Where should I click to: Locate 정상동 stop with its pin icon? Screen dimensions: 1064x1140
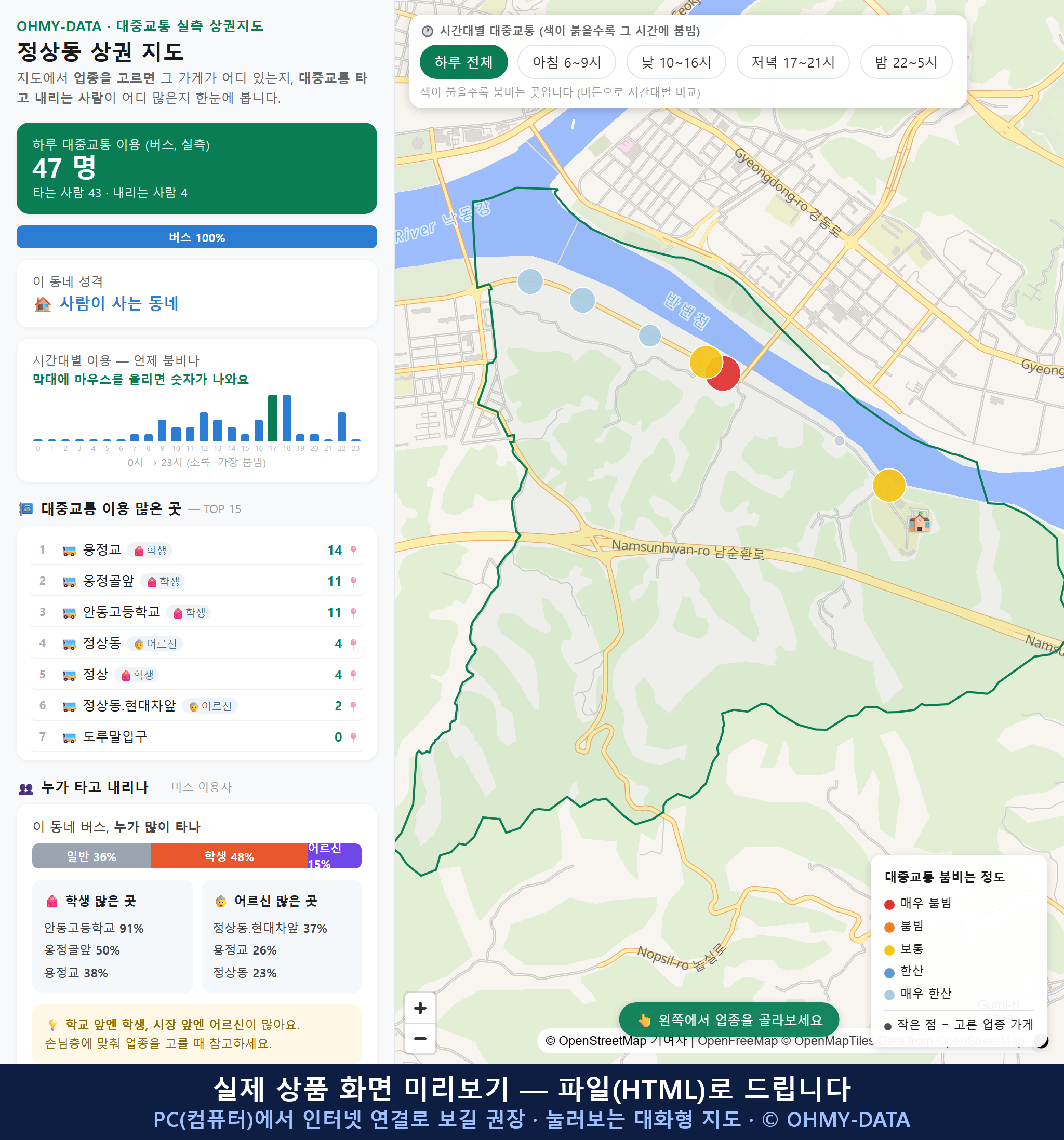point(353,644)
